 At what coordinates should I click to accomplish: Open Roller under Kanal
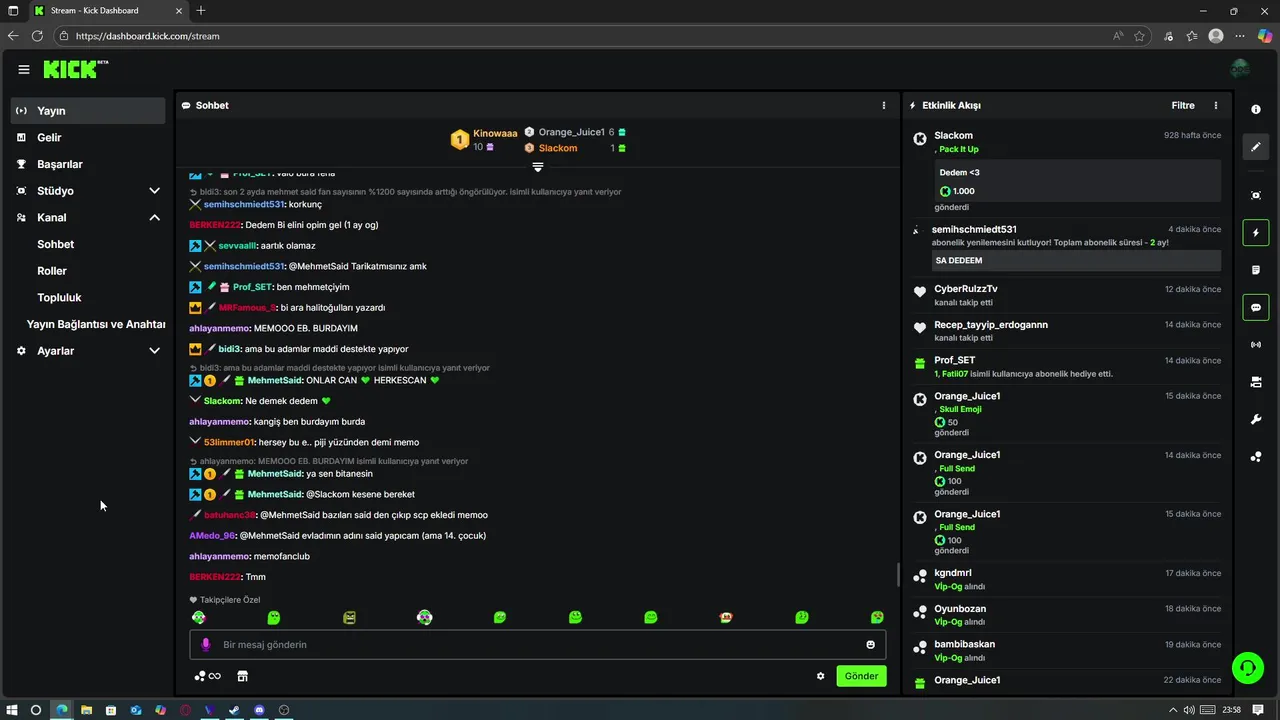52,271
